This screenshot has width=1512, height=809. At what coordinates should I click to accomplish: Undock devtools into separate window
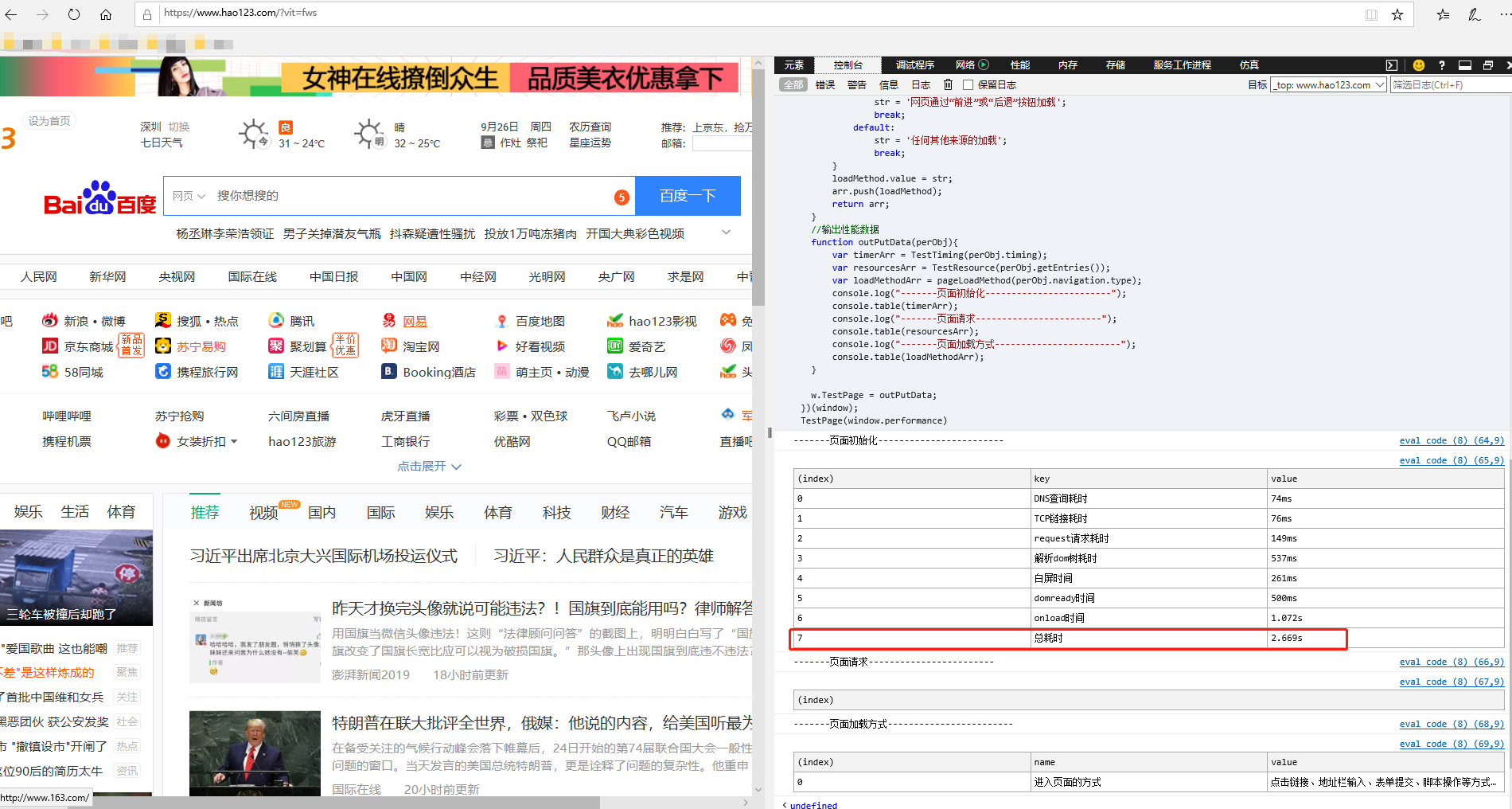tap(1487, 65)
